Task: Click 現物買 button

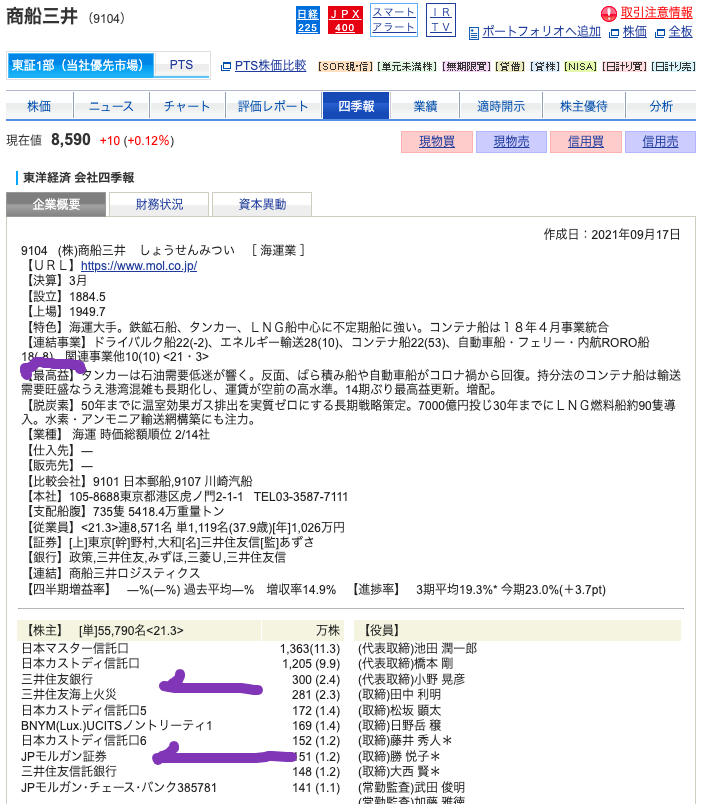Action: click(x=437, y=142)
